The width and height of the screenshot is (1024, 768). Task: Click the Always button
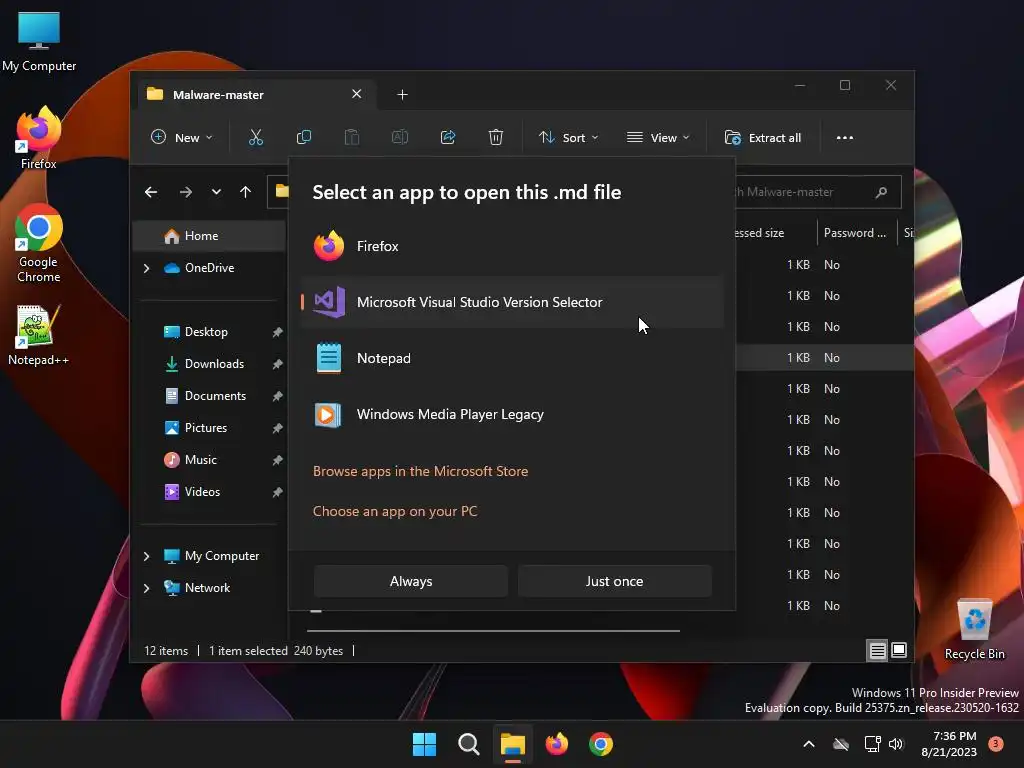tap(411, 581)
